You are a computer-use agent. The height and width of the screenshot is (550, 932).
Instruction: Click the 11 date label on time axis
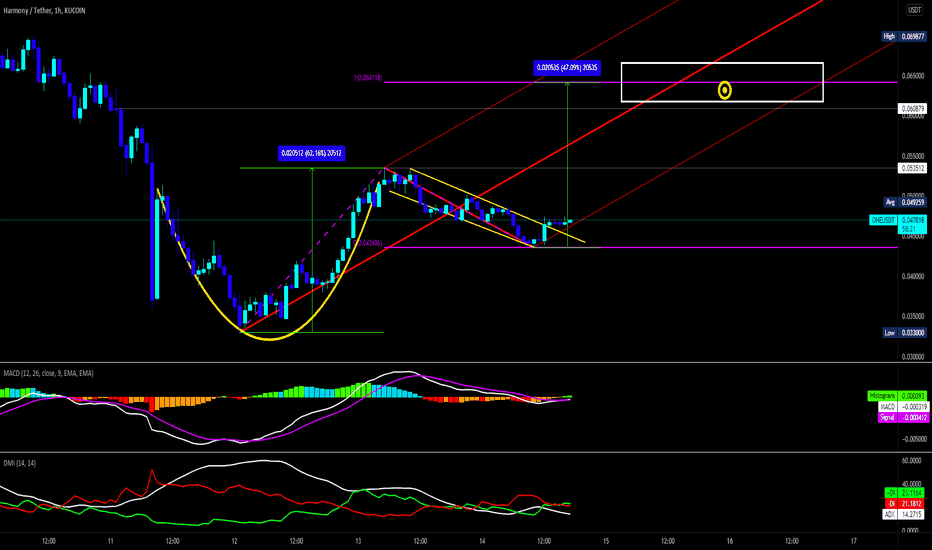coord(111,541)
